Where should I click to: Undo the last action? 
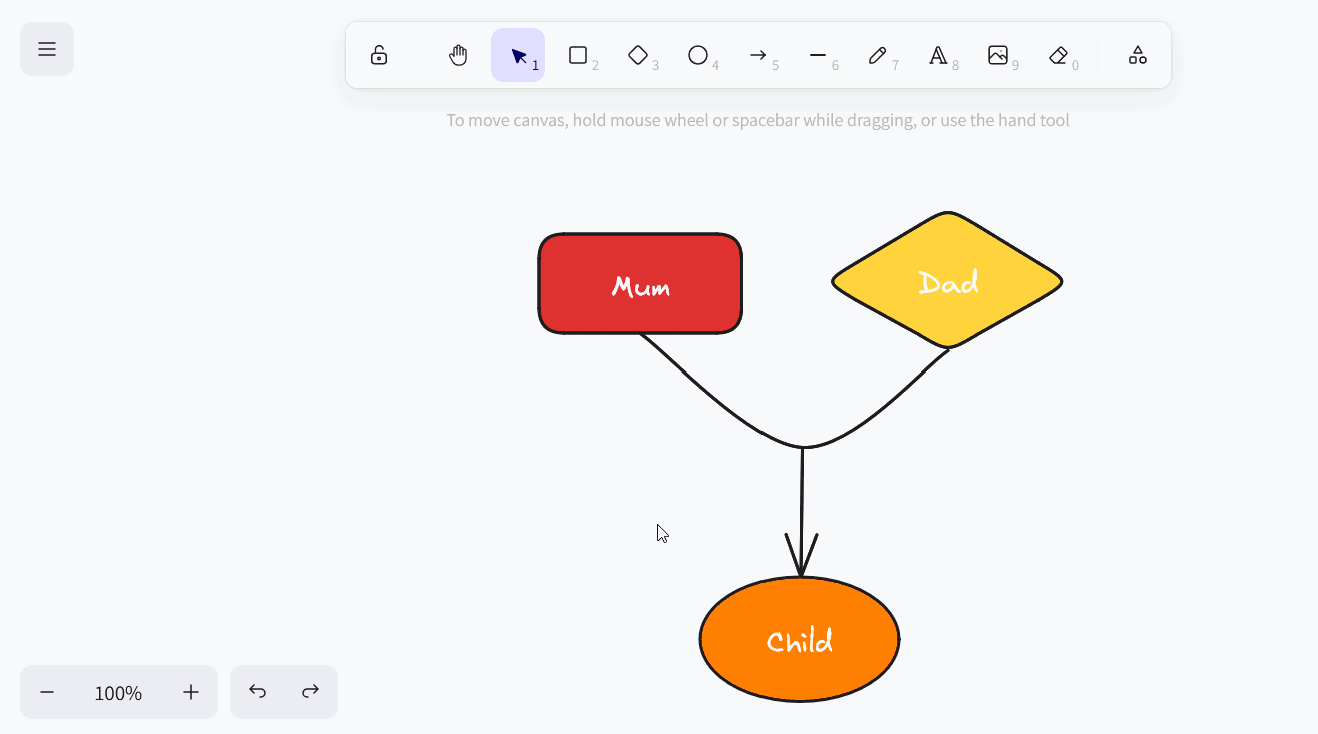257,692
